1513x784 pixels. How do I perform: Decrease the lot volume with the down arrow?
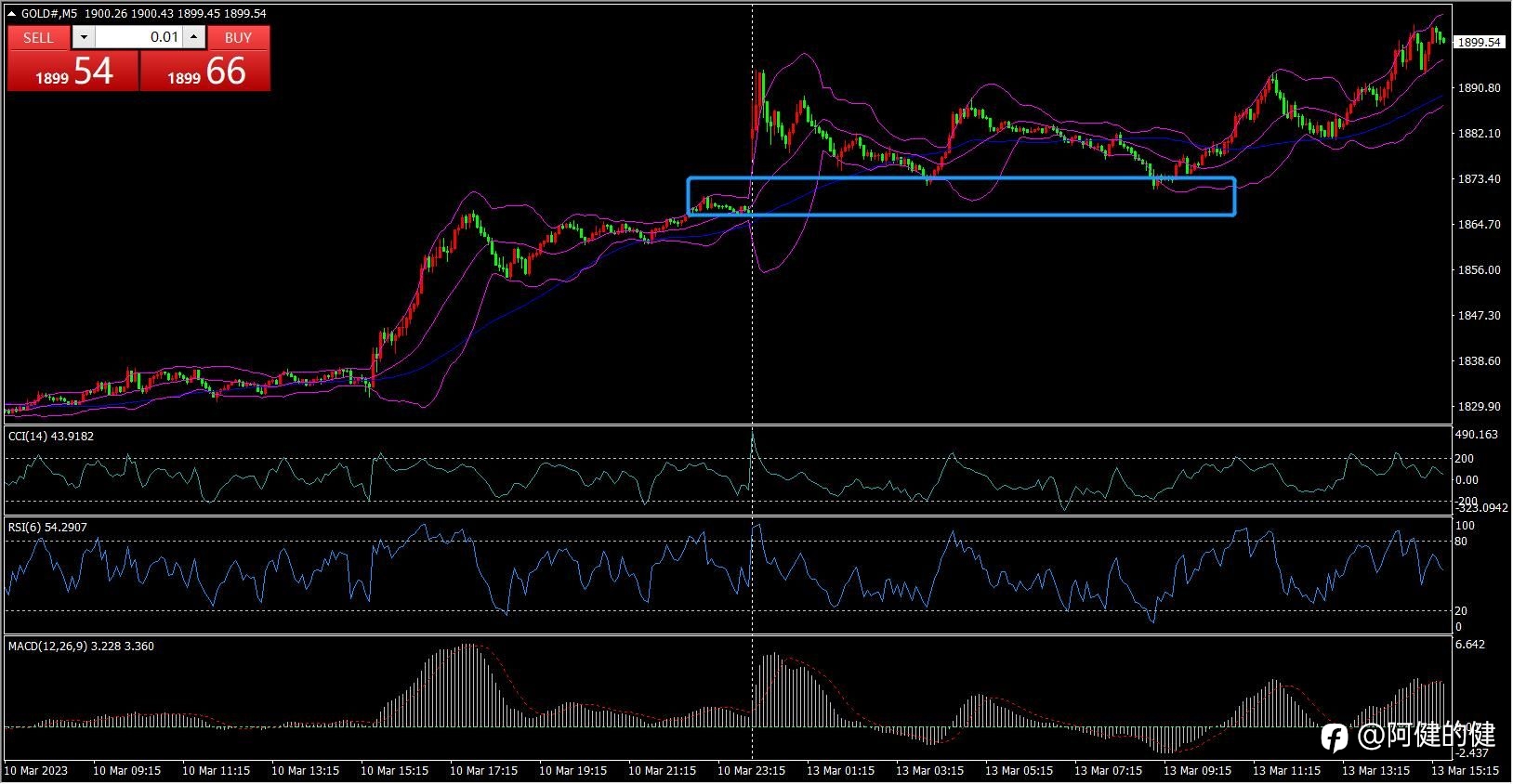click(x=84, y=37)
